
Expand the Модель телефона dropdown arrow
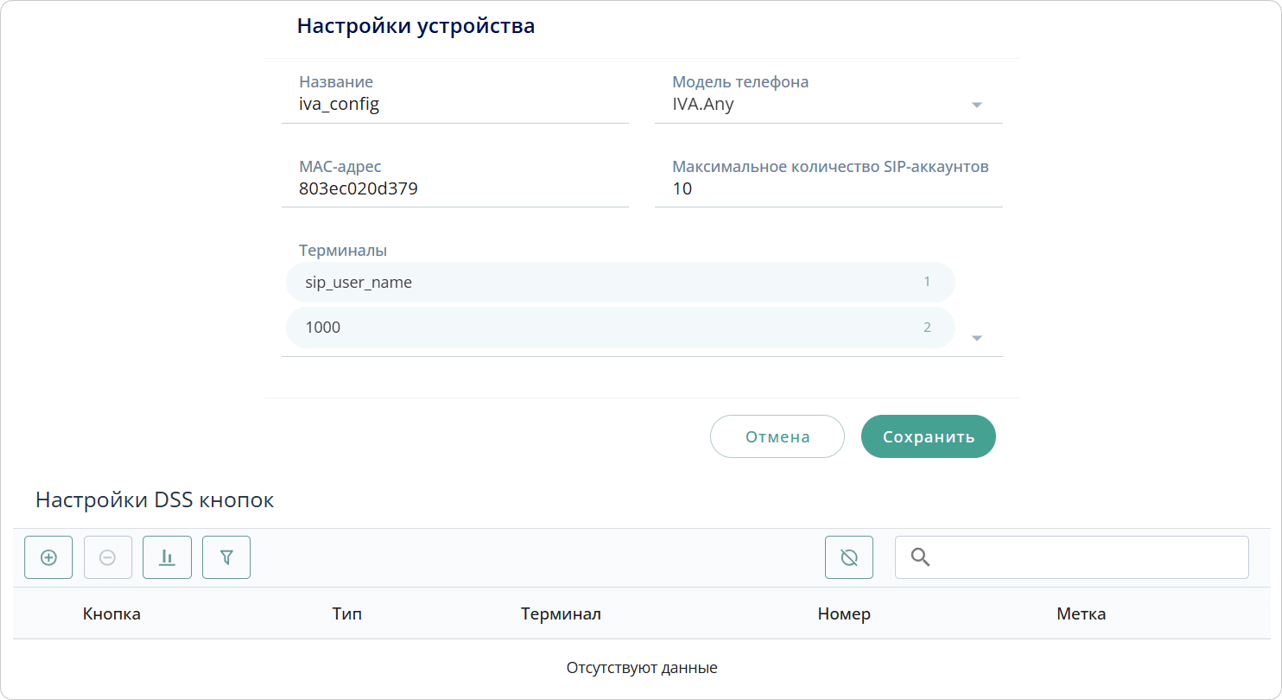pos(977,105)
